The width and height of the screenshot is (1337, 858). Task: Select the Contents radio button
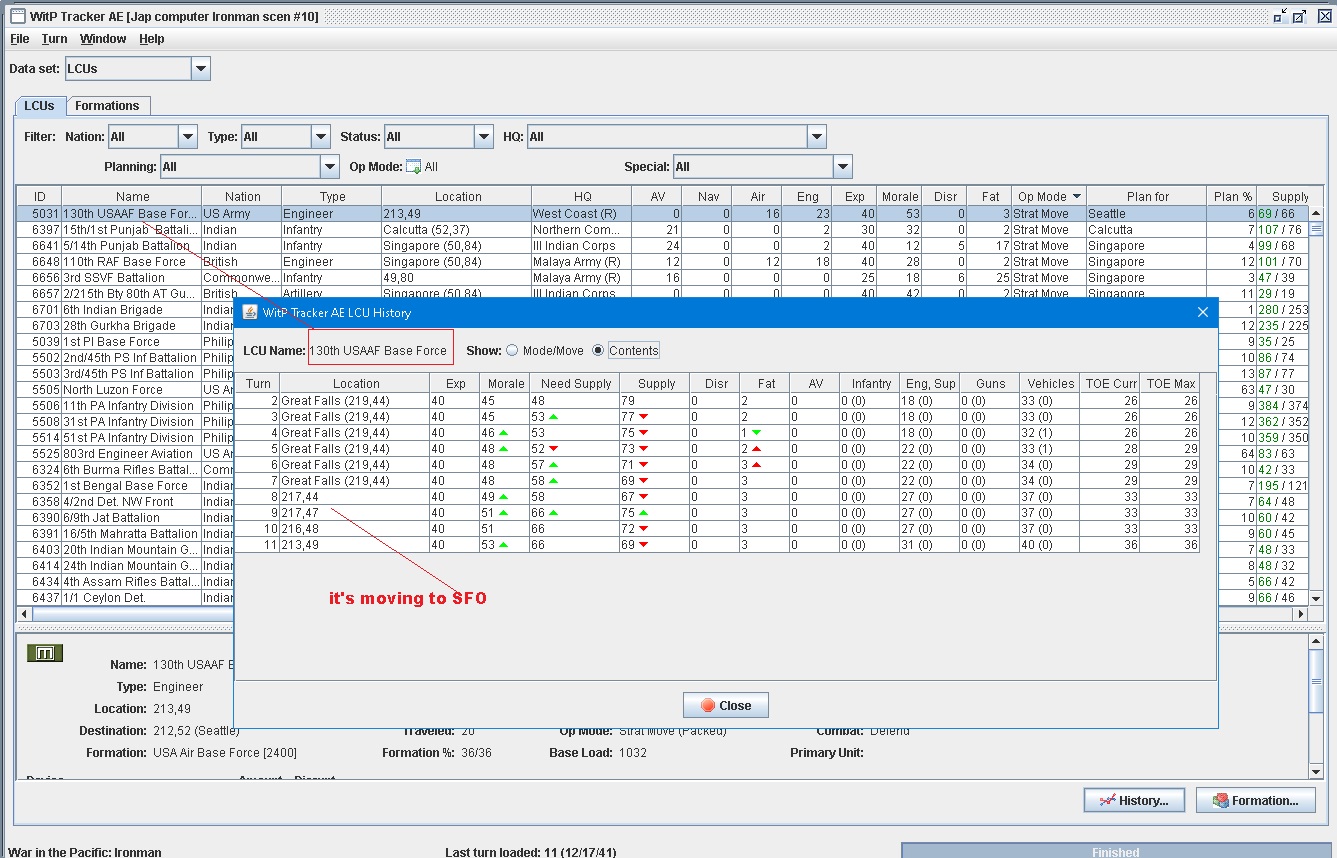pos(599,351)
